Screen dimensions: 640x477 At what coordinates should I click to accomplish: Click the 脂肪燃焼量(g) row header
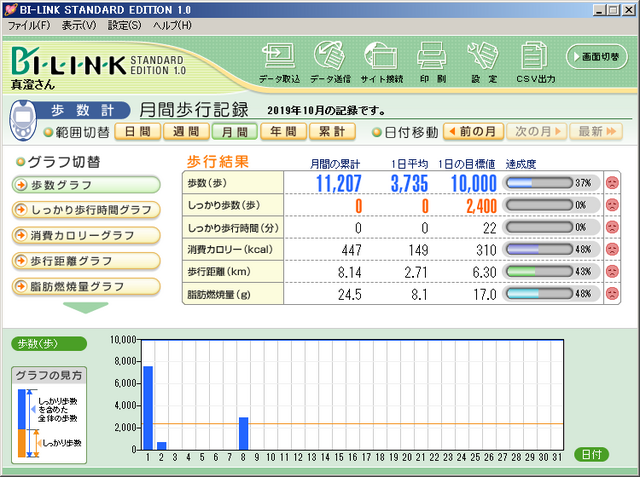[x=233, y=294]
